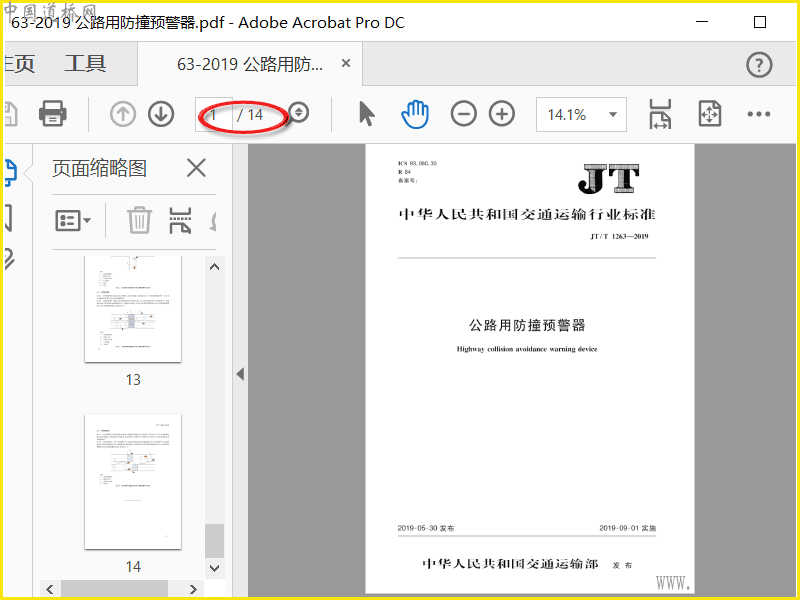Image resolution: width=800 pixels, height=600 pixels.
Task: Open page thumbnails sidebar icon
Action: (x=11, y=172)
